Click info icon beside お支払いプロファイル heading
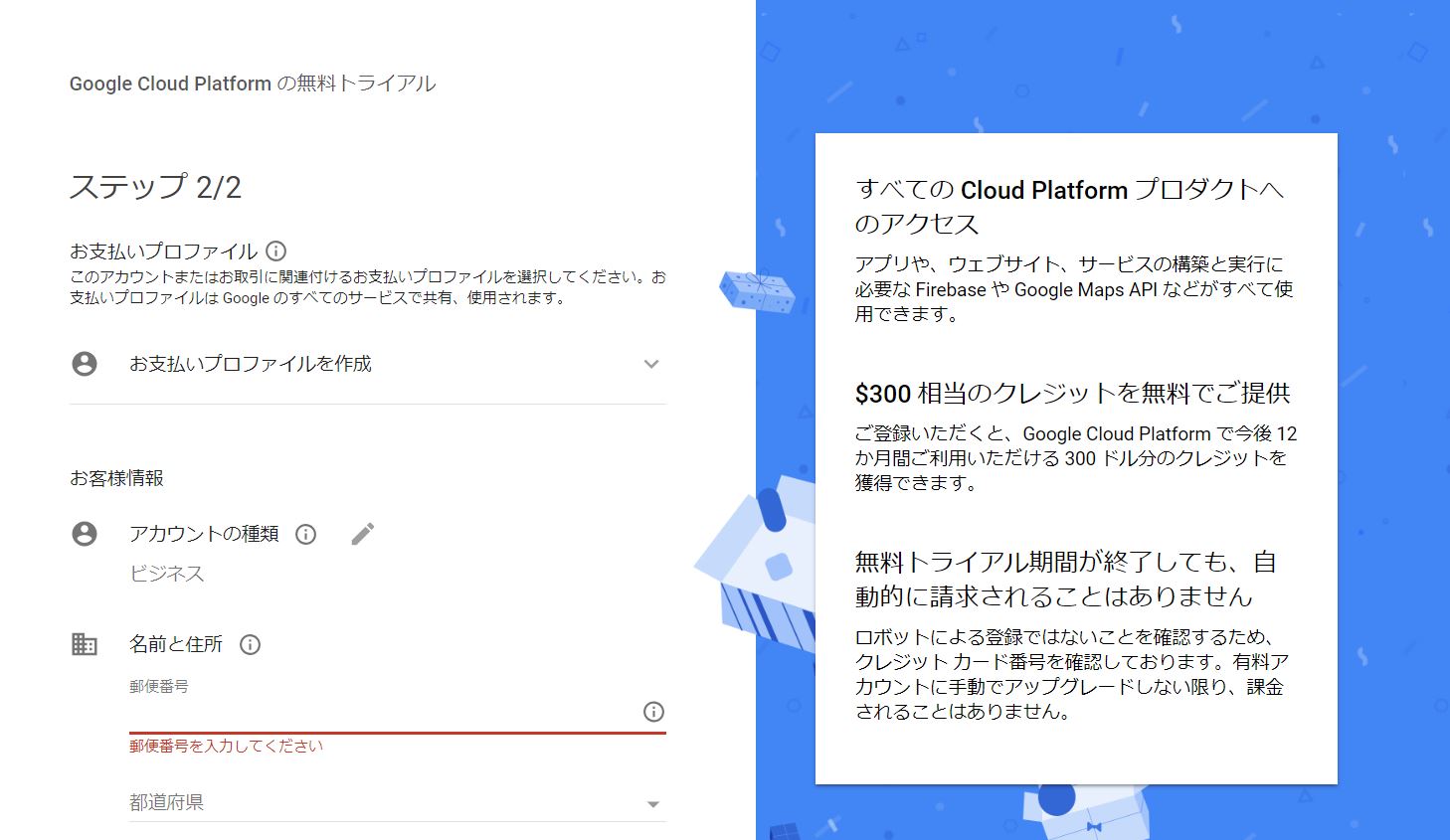Screen dimensions: 1450x840 tap(276, 252)
